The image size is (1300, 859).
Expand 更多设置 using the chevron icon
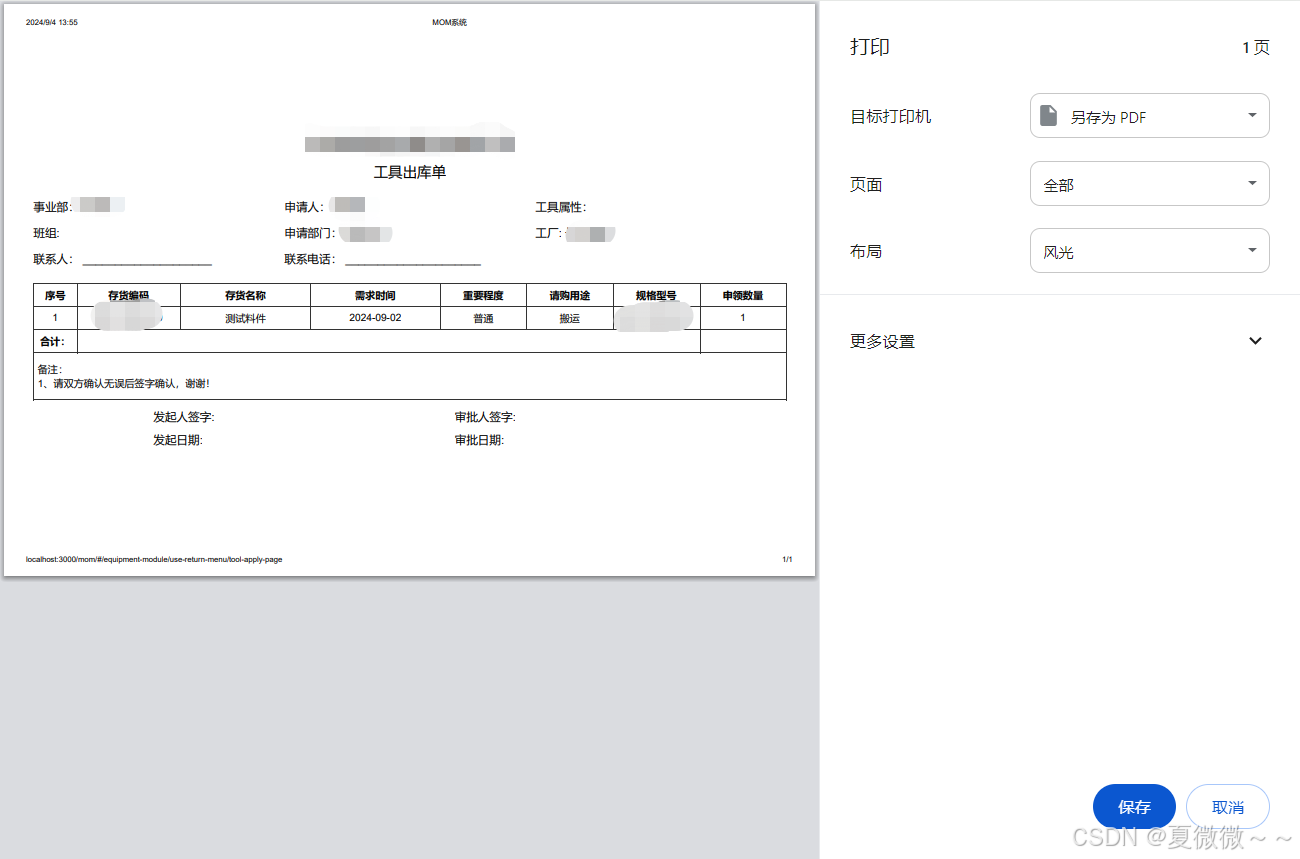click(1255, 341)
